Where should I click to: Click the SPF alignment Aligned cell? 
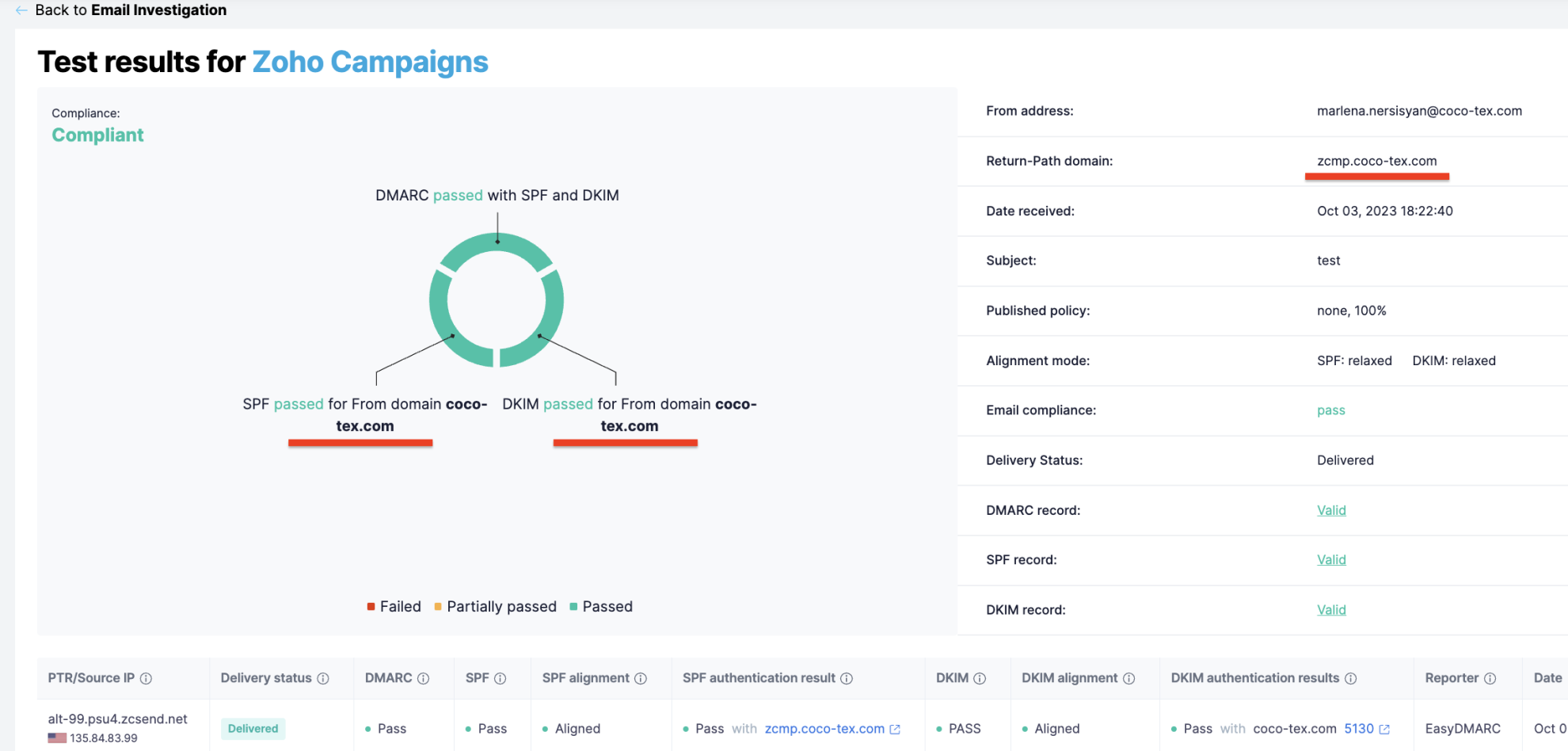tap(577, 729)
